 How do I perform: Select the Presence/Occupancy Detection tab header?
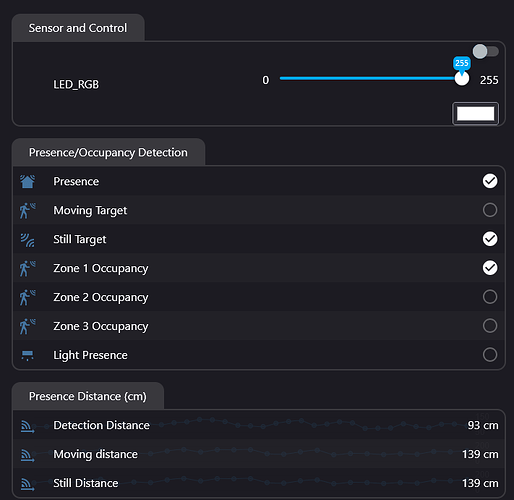coord(108,152)
